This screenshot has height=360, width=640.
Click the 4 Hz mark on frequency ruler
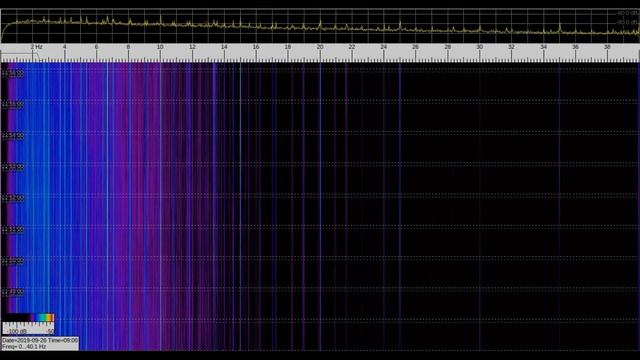tap(64, 47)
